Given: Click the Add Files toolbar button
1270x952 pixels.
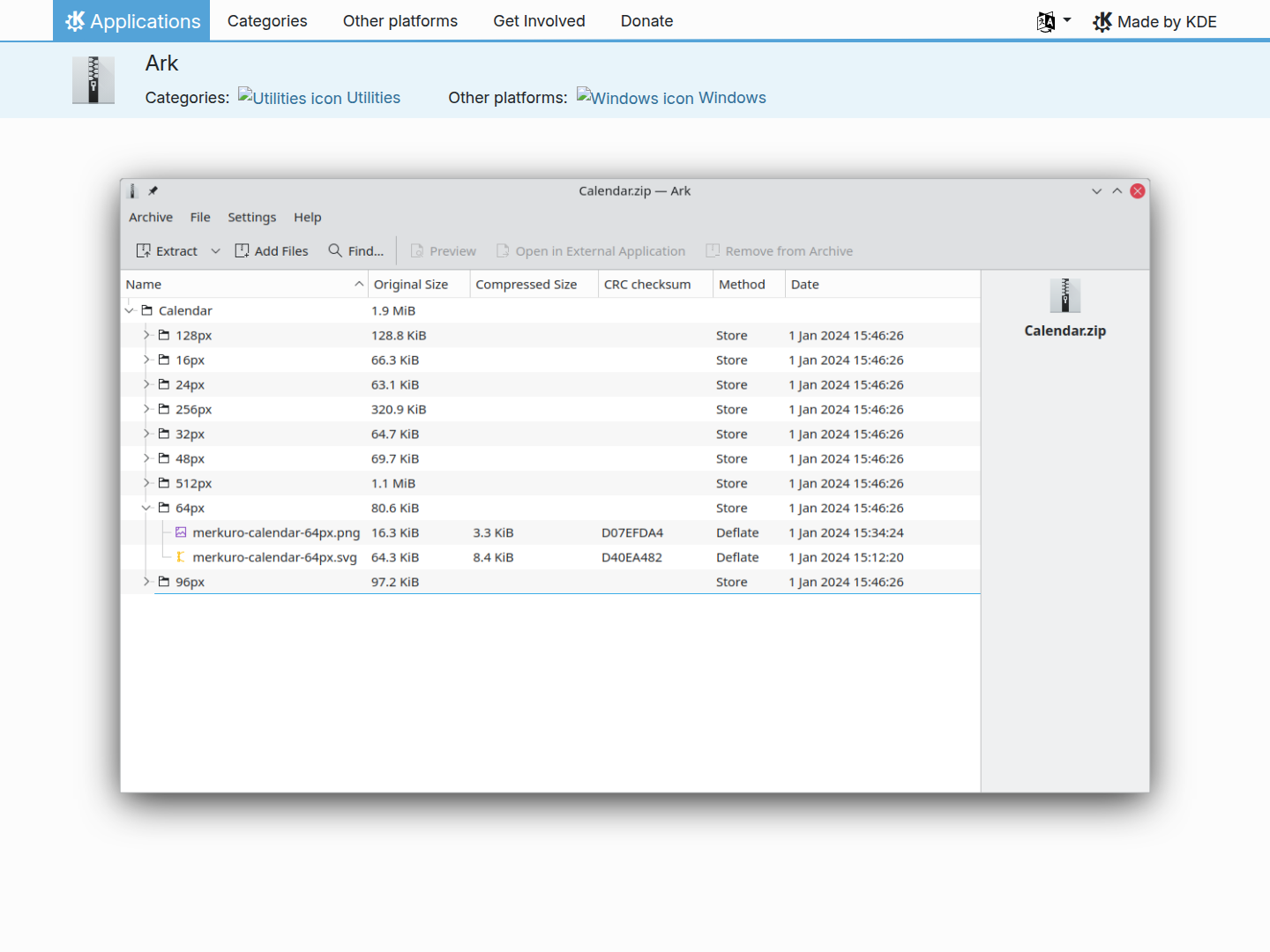Looking at the screenshot, I should tap(272, 251).
